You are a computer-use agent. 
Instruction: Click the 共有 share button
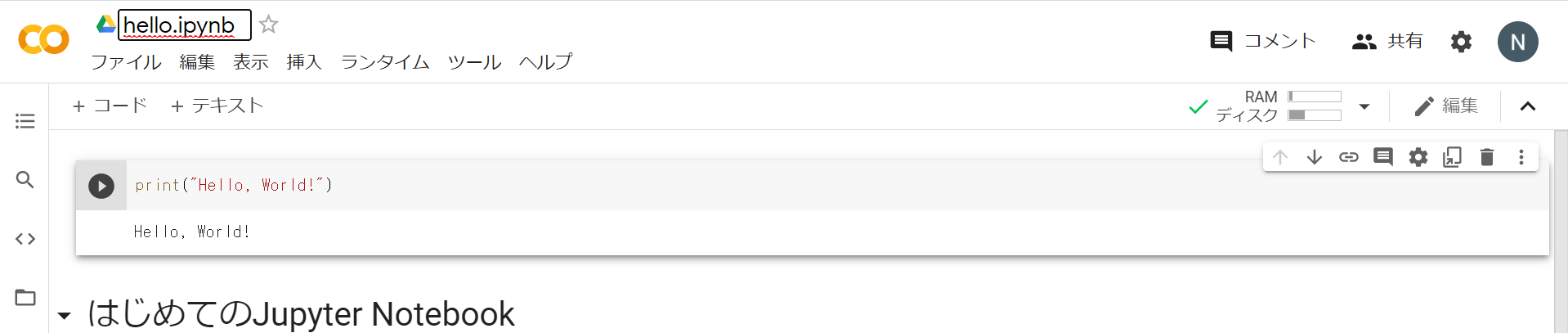(x=1387, y=41)
